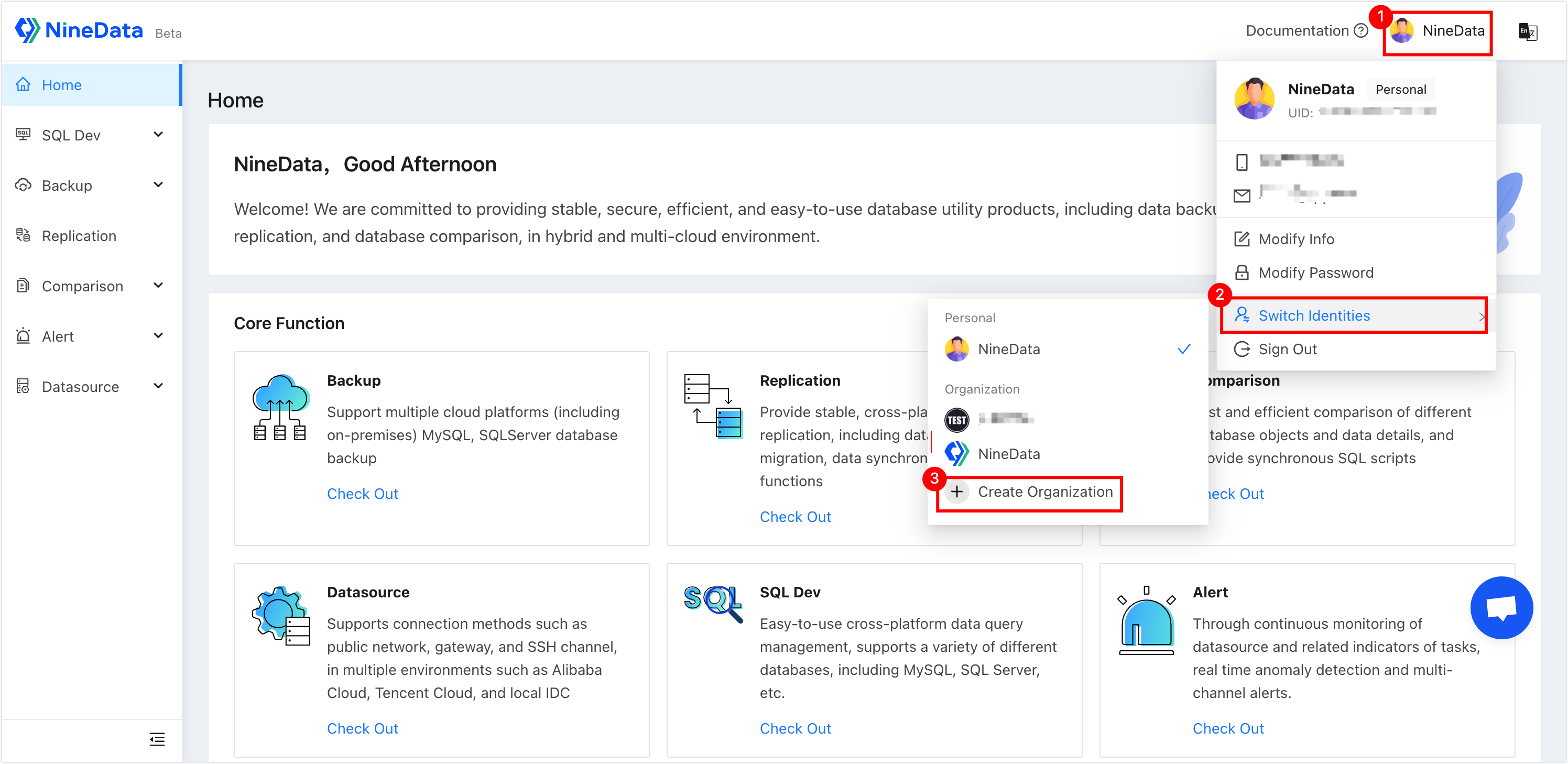Screen dimensions: 1568x764
Task: Click the Backup card cloud illustration
Action: [x=280, y=407]
